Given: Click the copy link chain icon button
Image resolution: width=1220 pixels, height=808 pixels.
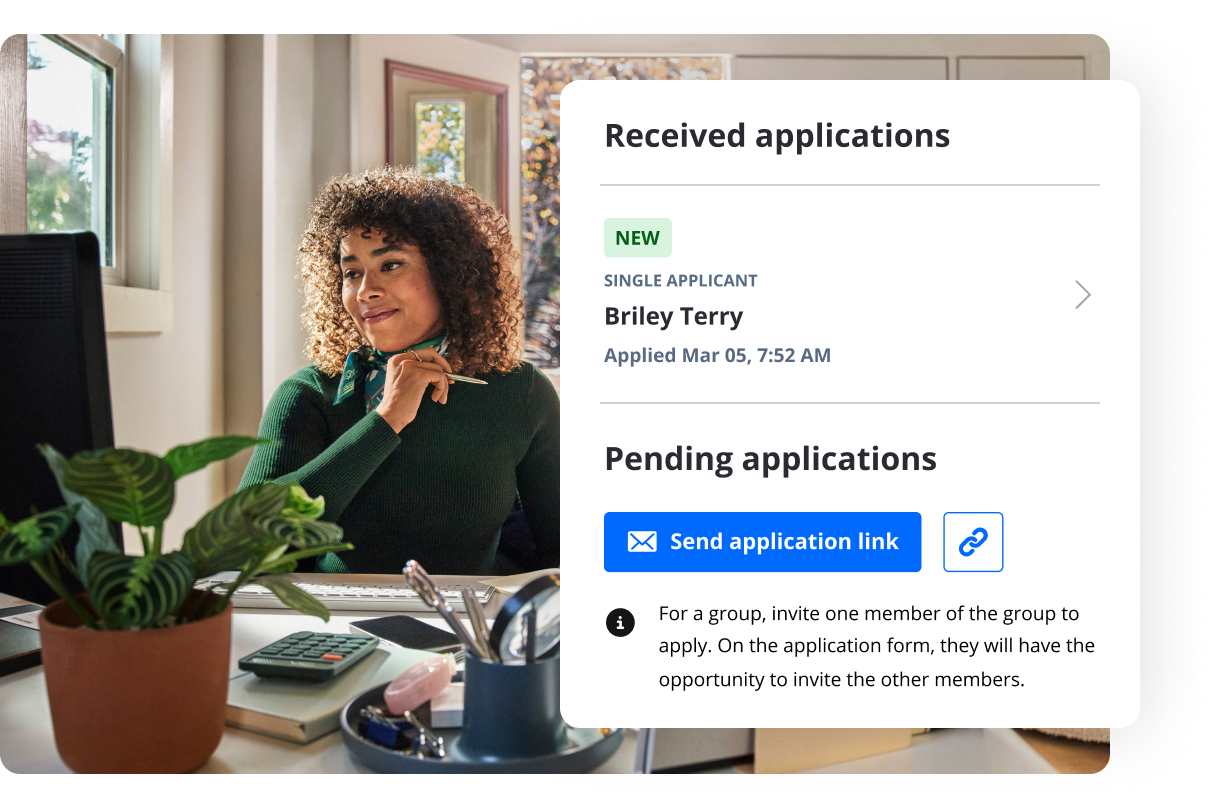Looking at the screenshot, I should pyautogui.click(x=973, y=542).
